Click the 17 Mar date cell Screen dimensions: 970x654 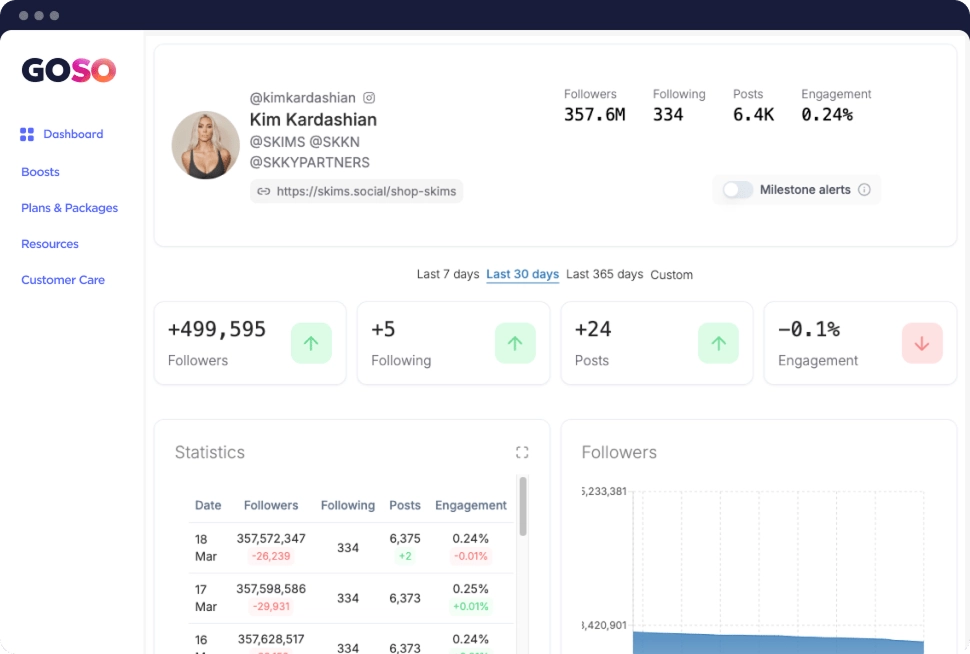point(205,598)
